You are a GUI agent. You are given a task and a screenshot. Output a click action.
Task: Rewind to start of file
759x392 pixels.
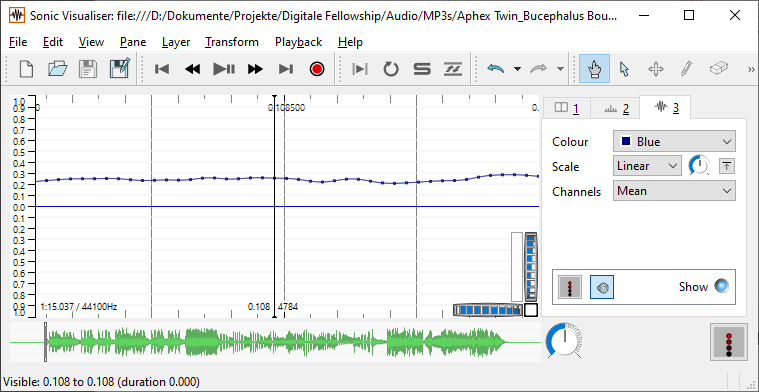[x=162, y=69]
